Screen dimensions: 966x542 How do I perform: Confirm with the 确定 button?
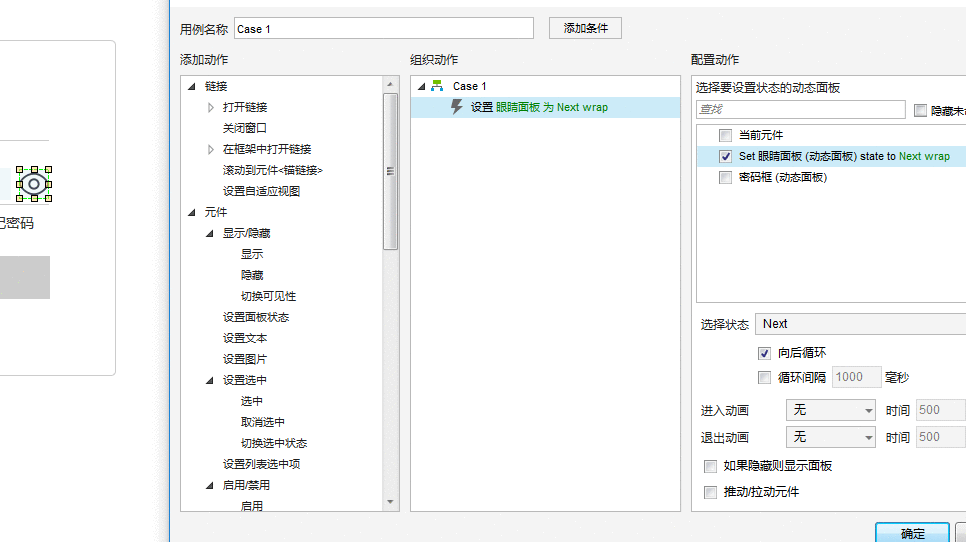coord(912,533)
